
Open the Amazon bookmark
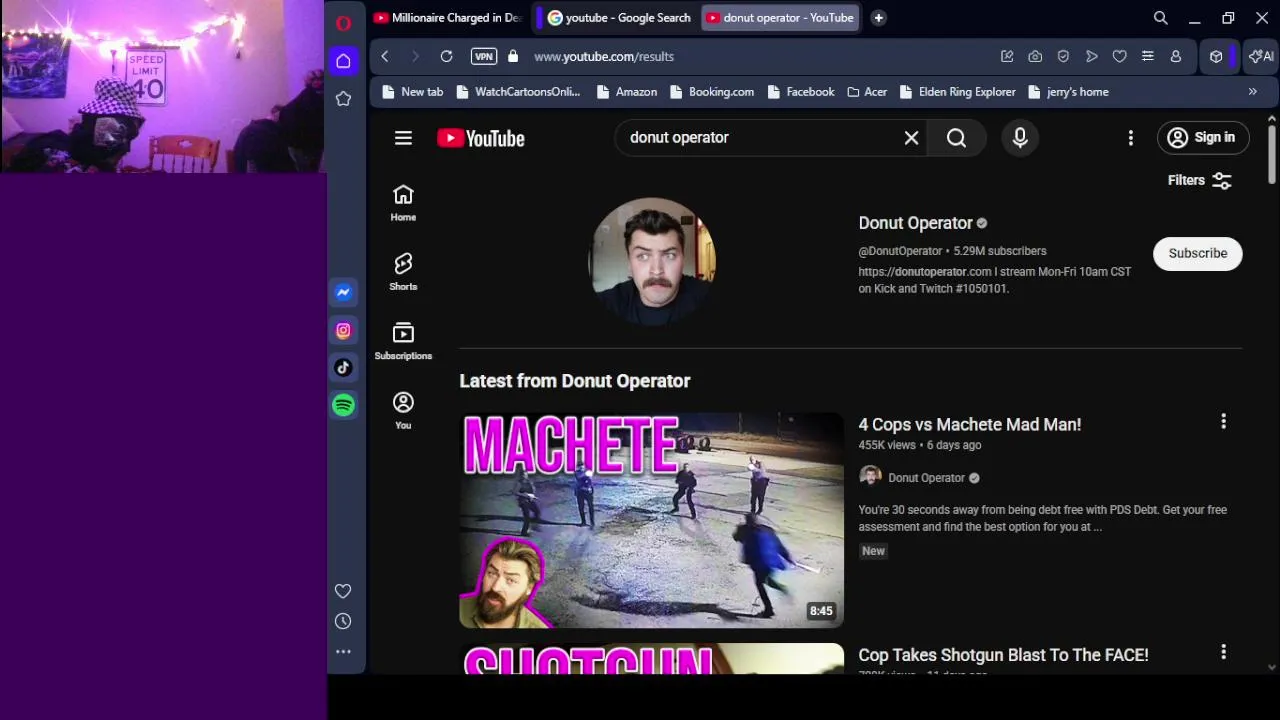(x=627, y=92)
